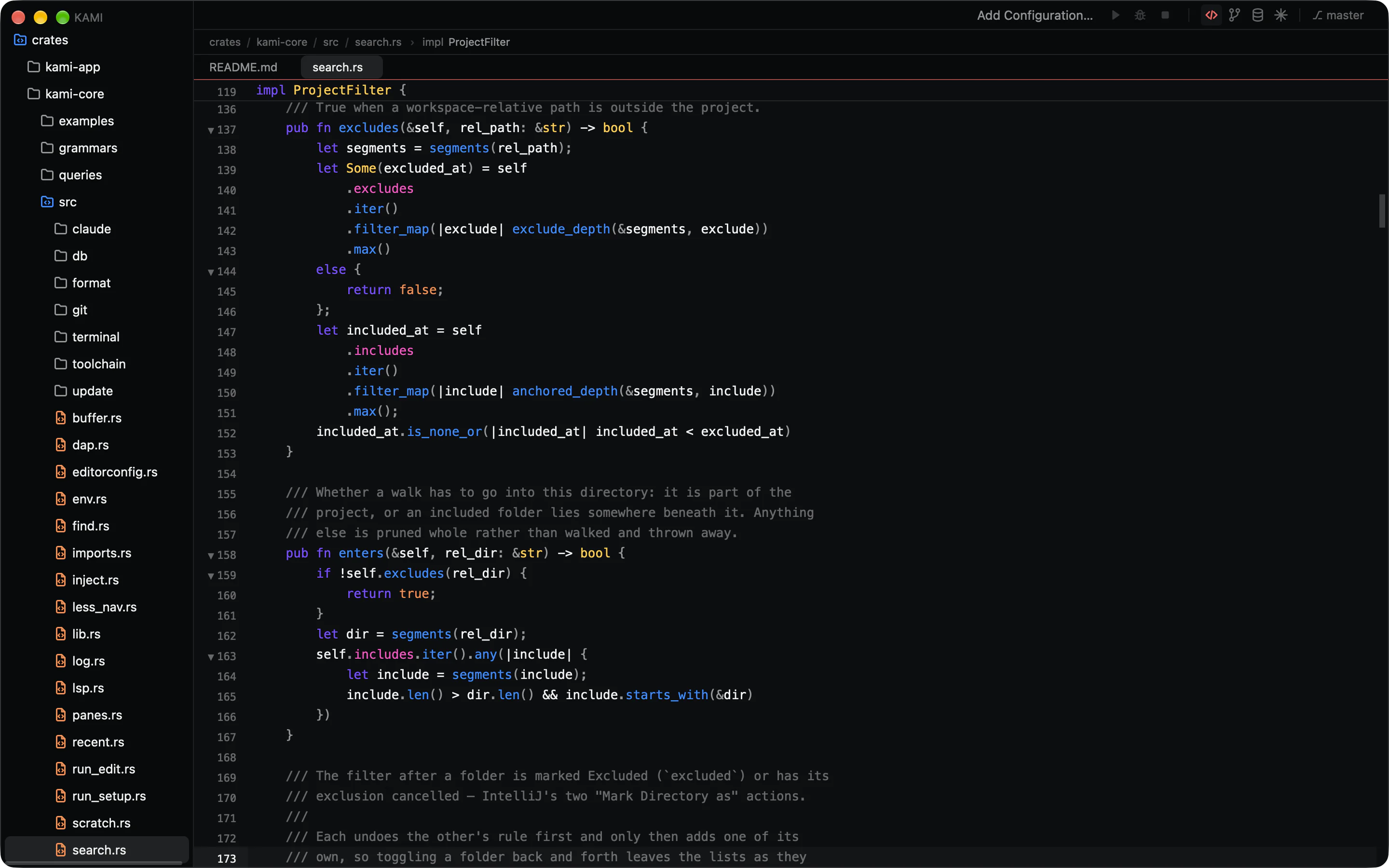Open update folder icon
The height and width of the screenshot is (868, 1389).
[60, 391]
